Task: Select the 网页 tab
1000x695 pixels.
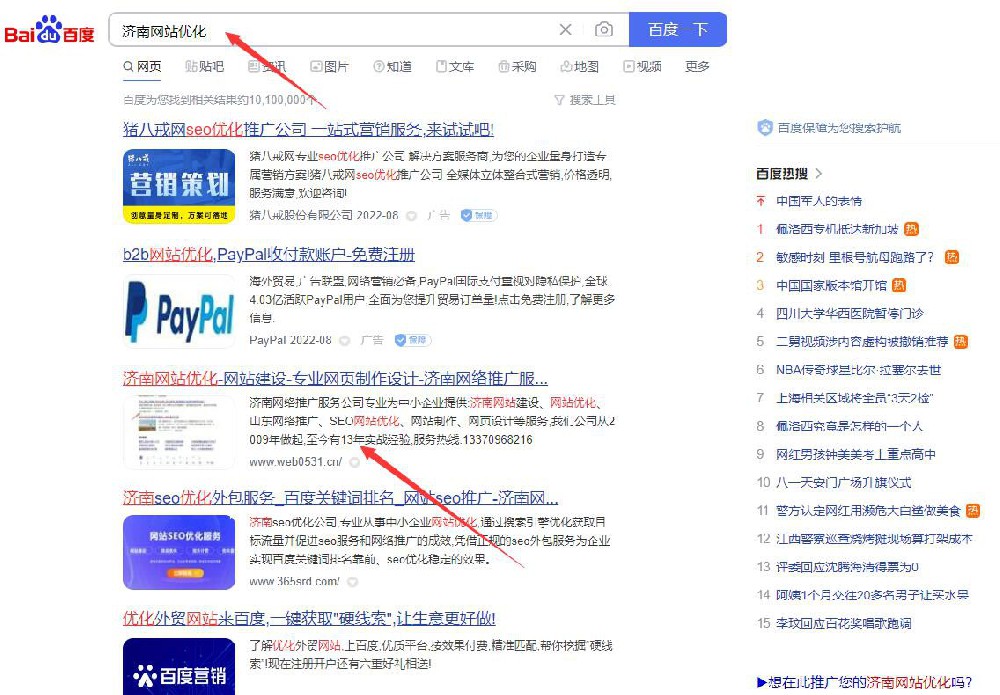Action: click(142, 66)
